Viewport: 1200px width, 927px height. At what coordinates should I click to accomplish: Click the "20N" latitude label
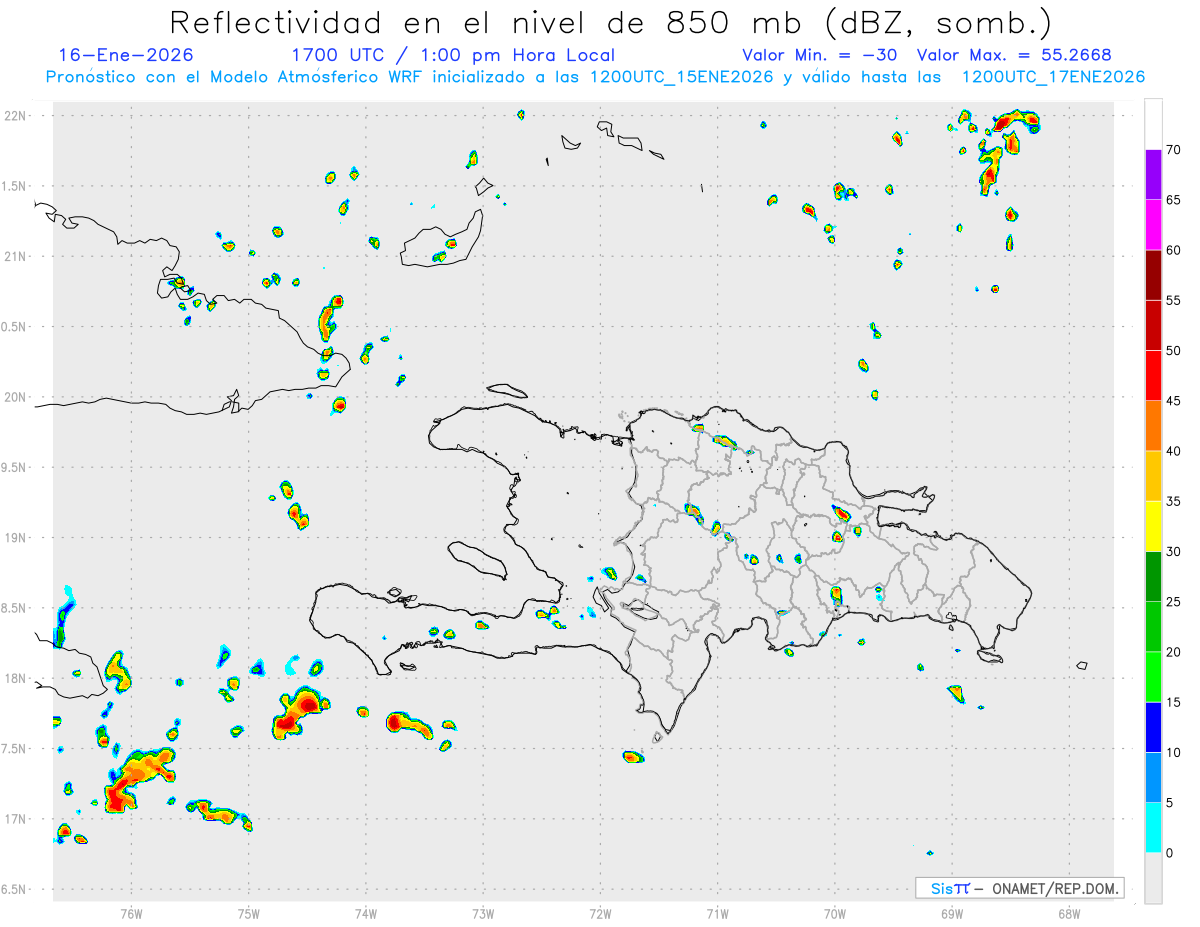[17, 397]
